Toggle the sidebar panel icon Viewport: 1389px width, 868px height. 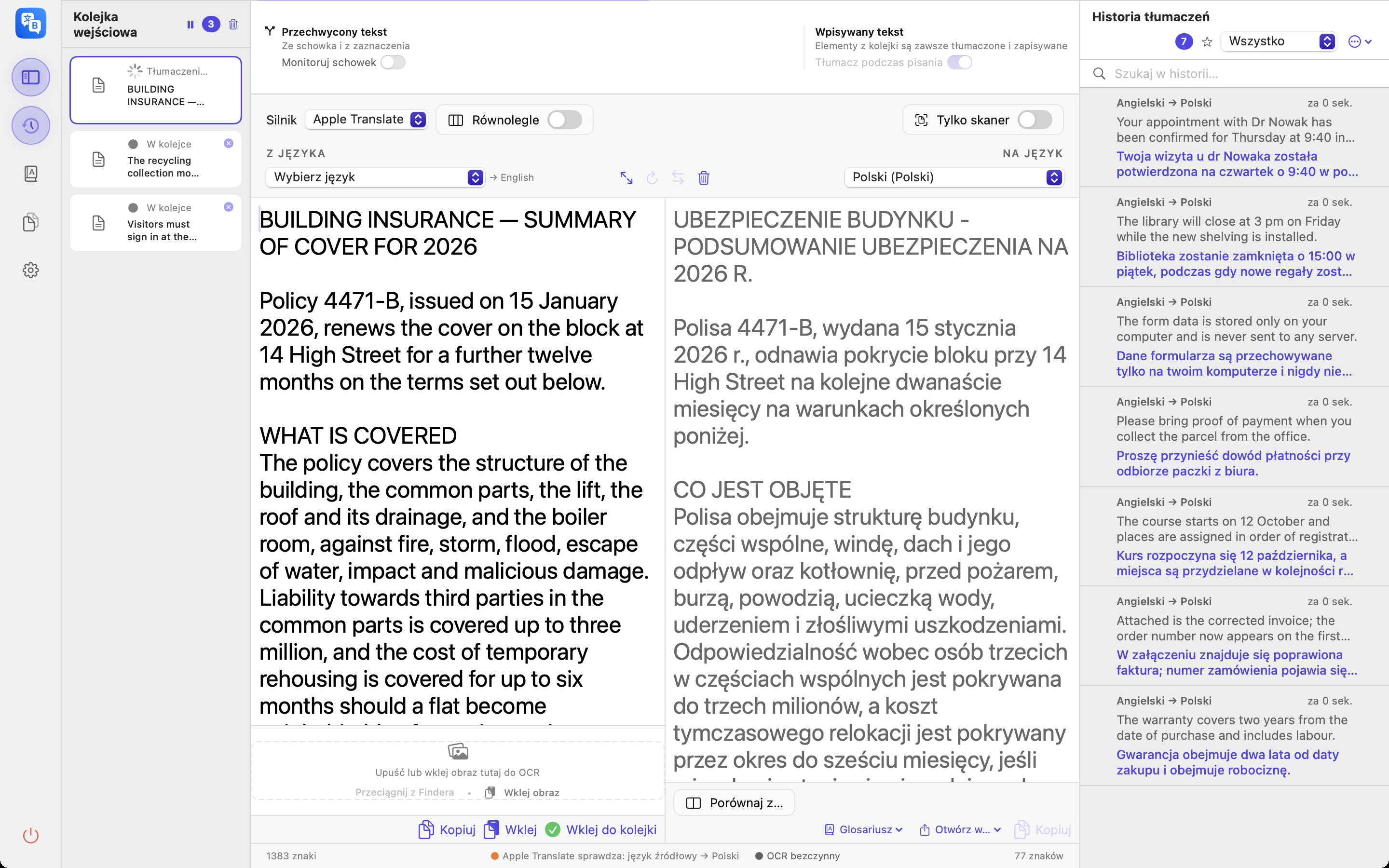(31, 77)
